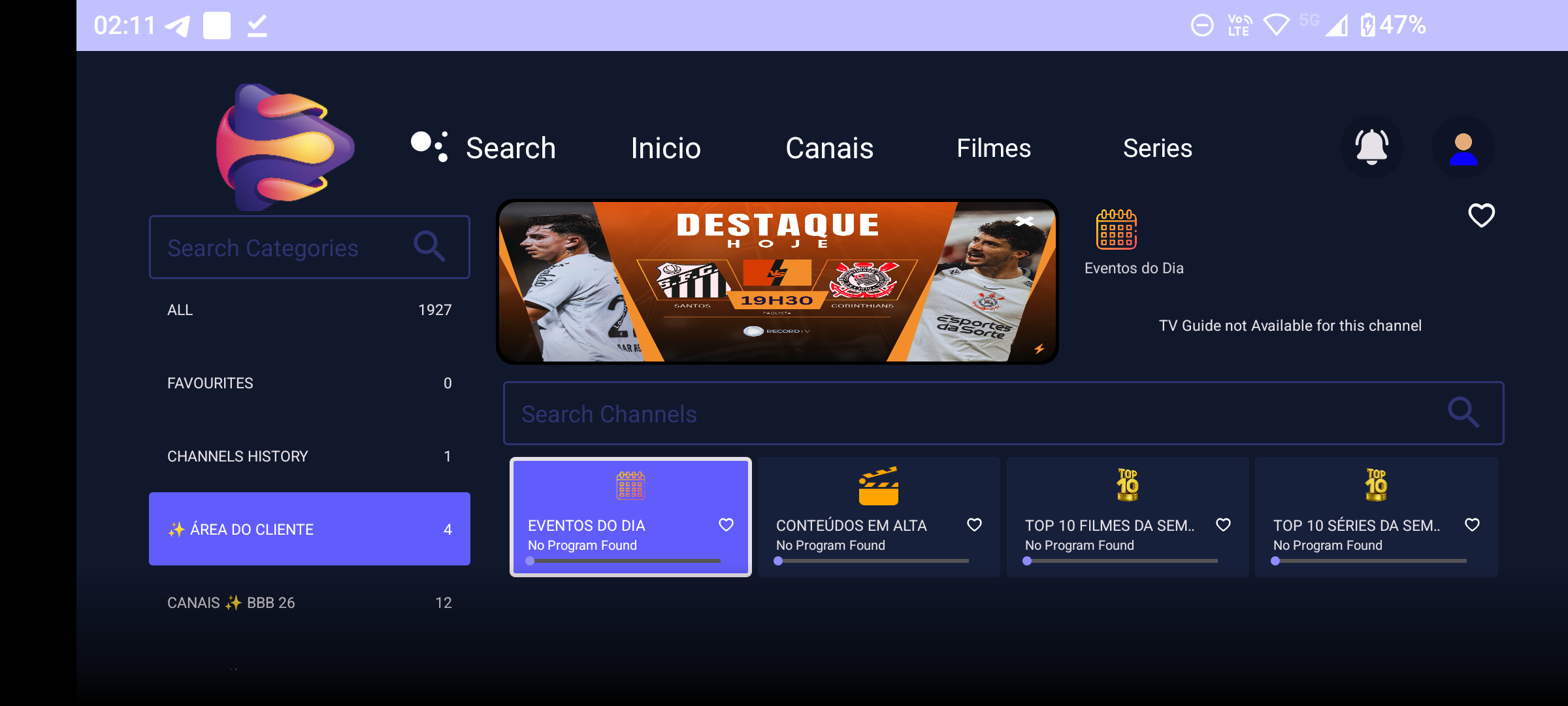The width and height of the screenshot is (1568, 706).
Task: Click clapperboard icon on Conteúdos em Alta
Action: (x=878, y=486)
